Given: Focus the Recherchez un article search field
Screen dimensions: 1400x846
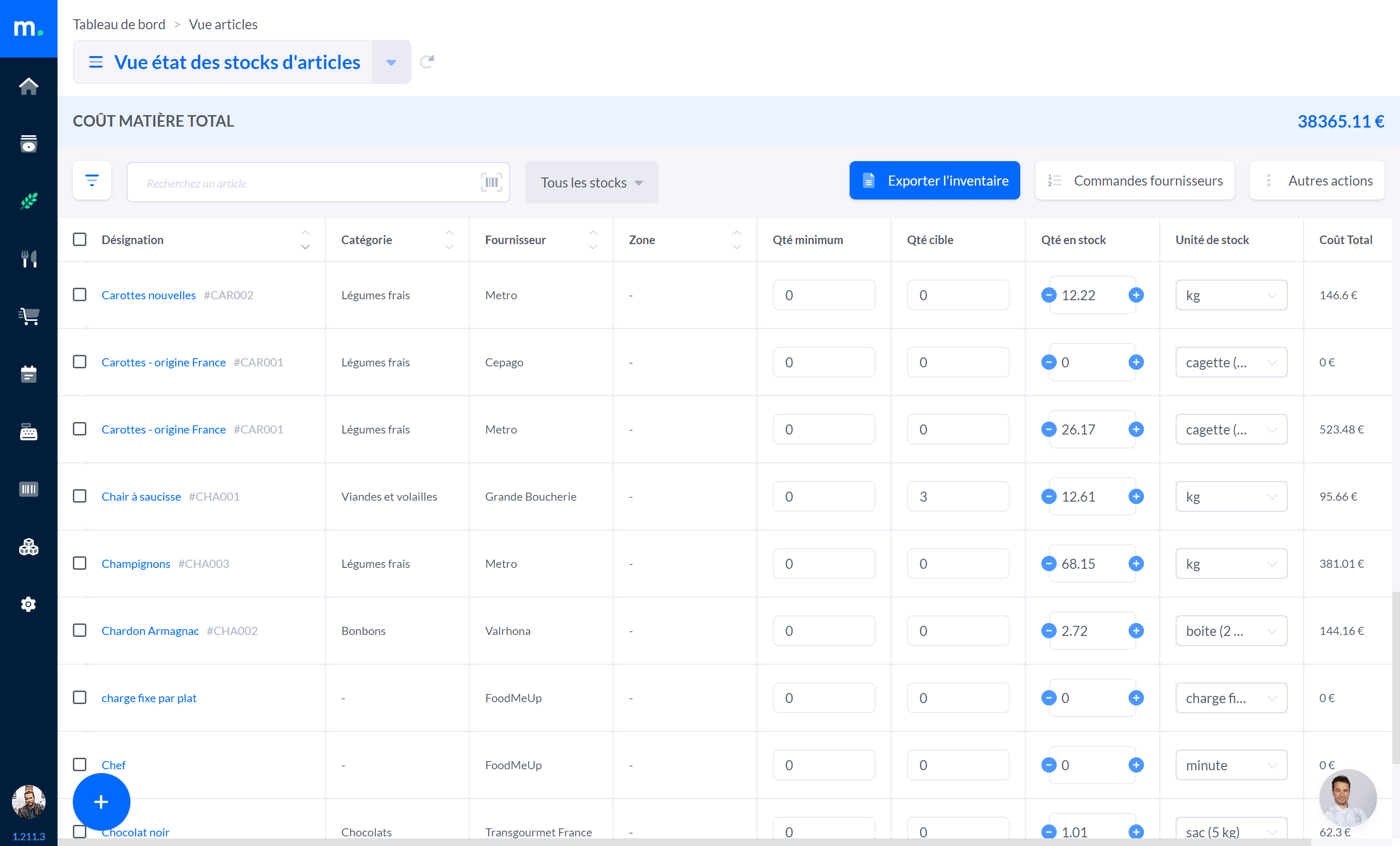Looking at the screenshot, I should pyautogui.click(x=318, y=182).
